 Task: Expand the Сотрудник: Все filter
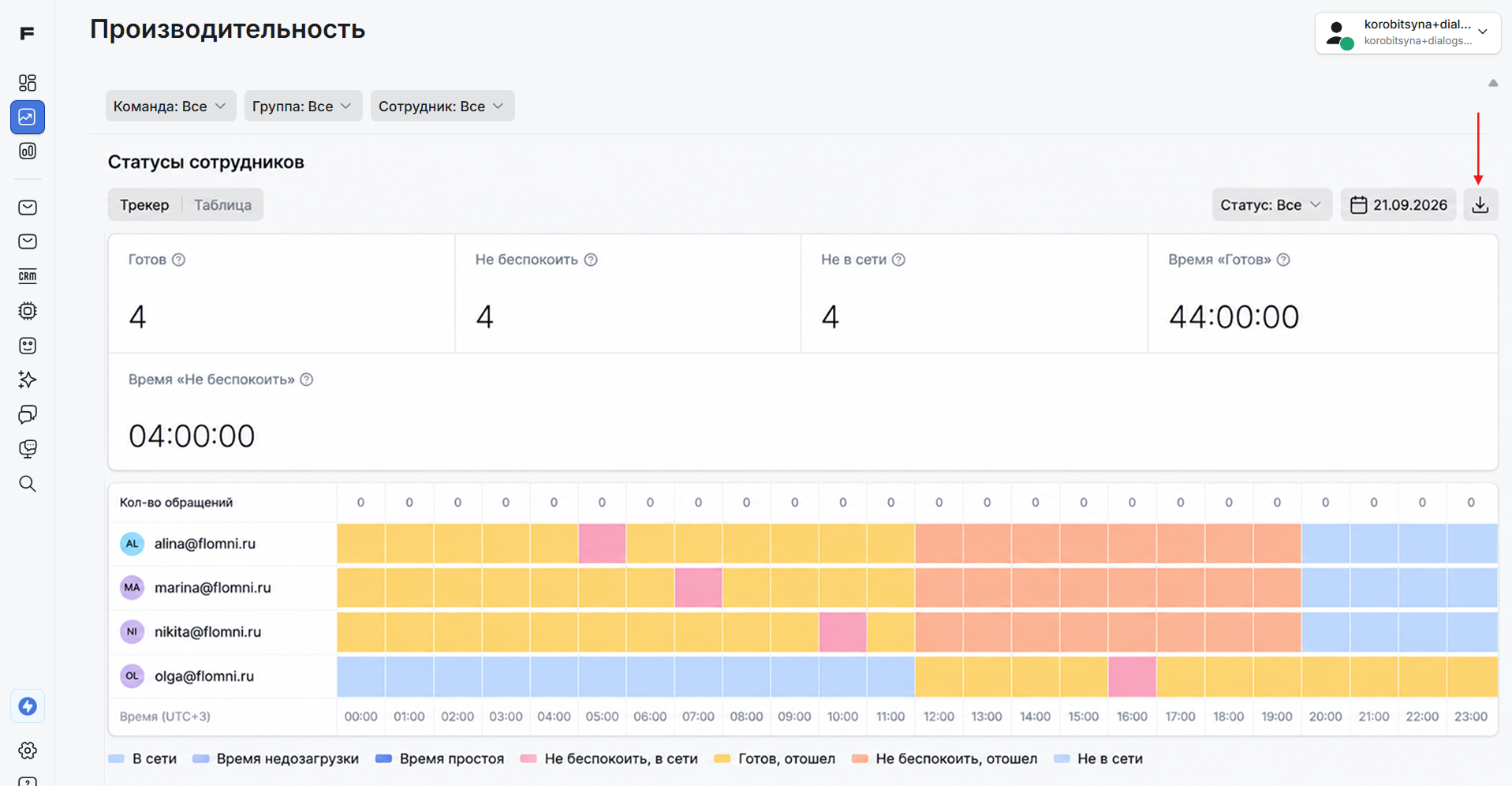[442, 106]
